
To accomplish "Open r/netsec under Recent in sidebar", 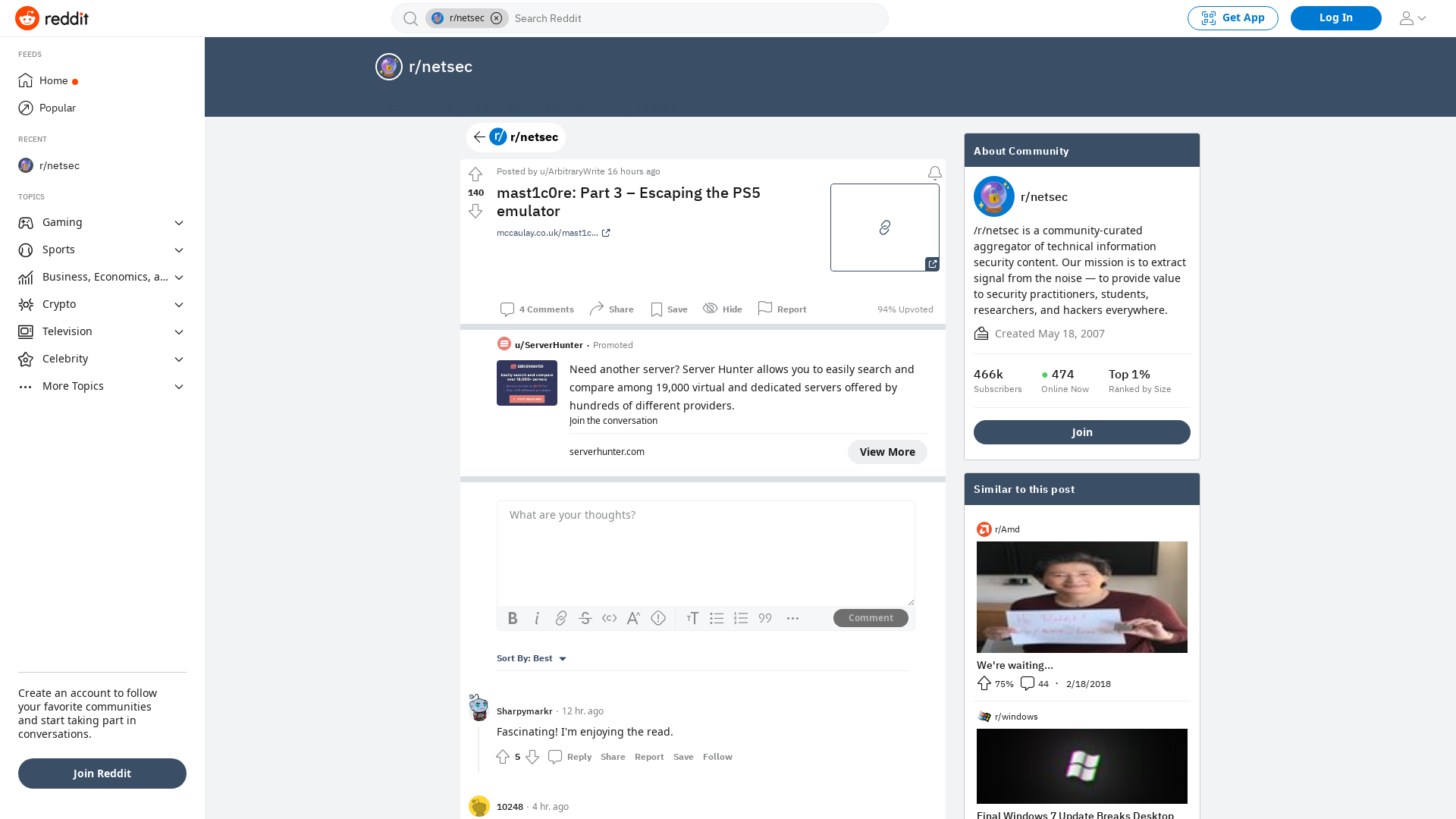I will (102, 165).
